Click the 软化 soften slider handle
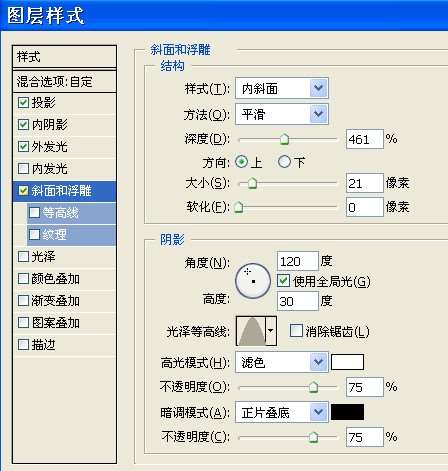Image resolution: width=448 pixels, height=471 pixels. 239,207
